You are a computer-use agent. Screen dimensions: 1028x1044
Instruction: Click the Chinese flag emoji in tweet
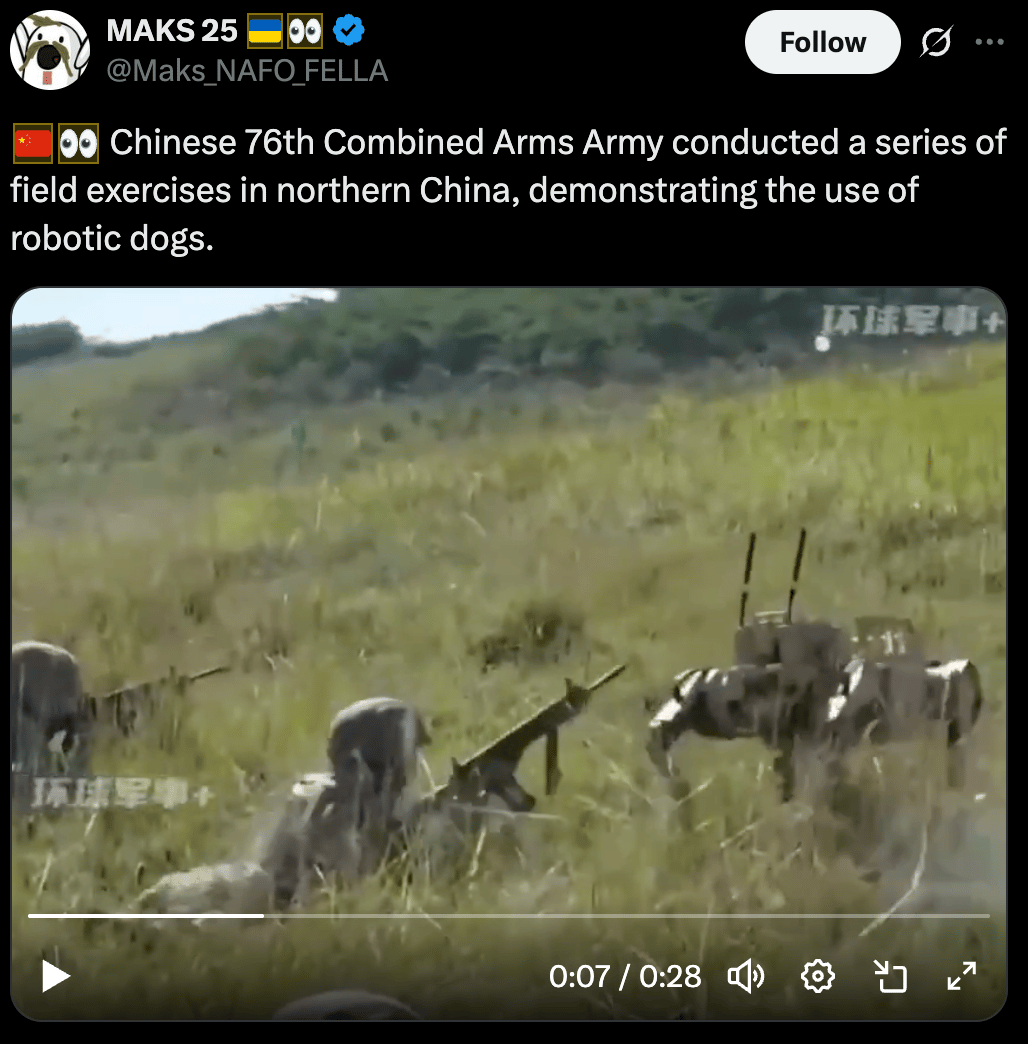point(33,143)
